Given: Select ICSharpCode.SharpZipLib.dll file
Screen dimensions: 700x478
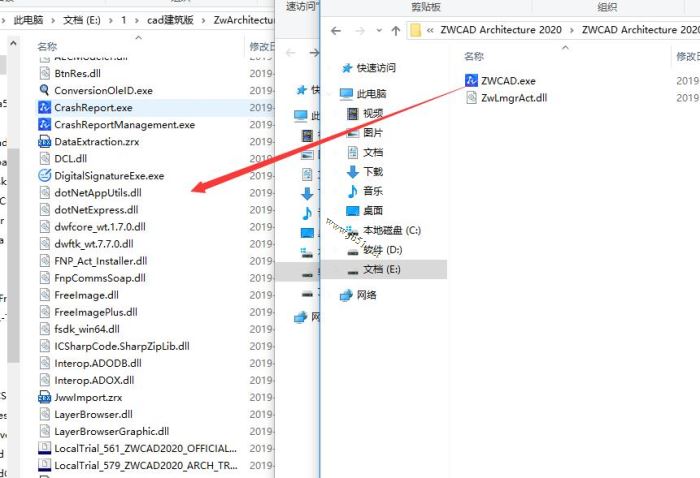Looking at the screenshot, I should [122, 346].
